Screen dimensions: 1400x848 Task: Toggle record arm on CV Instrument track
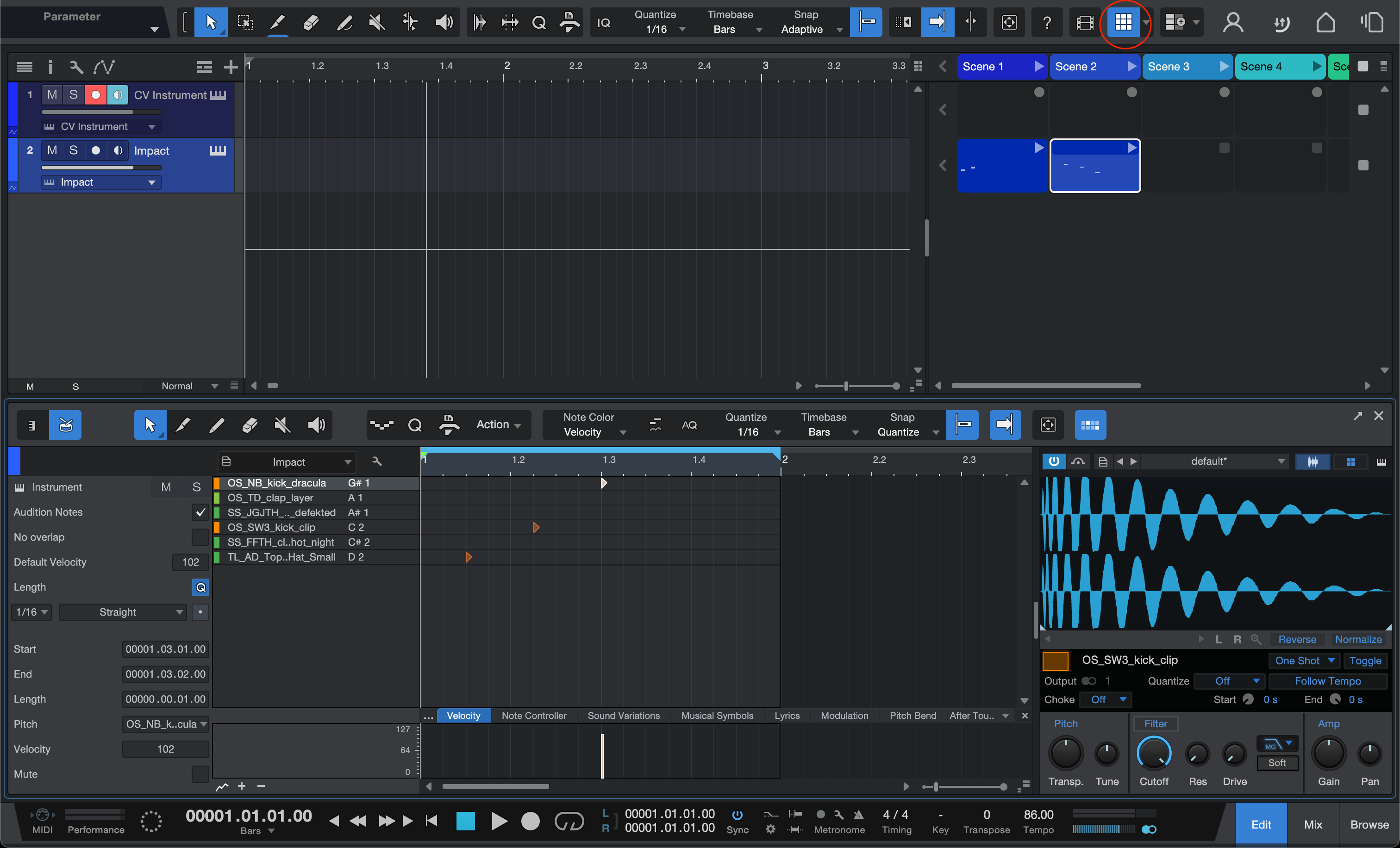click(x=95, y=95)
